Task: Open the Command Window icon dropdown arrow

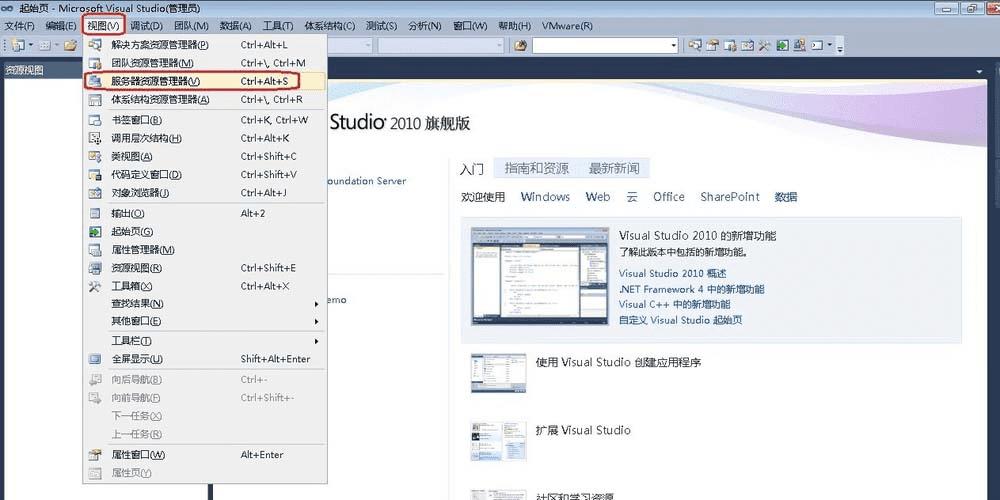Action: [x=829, y=45]
